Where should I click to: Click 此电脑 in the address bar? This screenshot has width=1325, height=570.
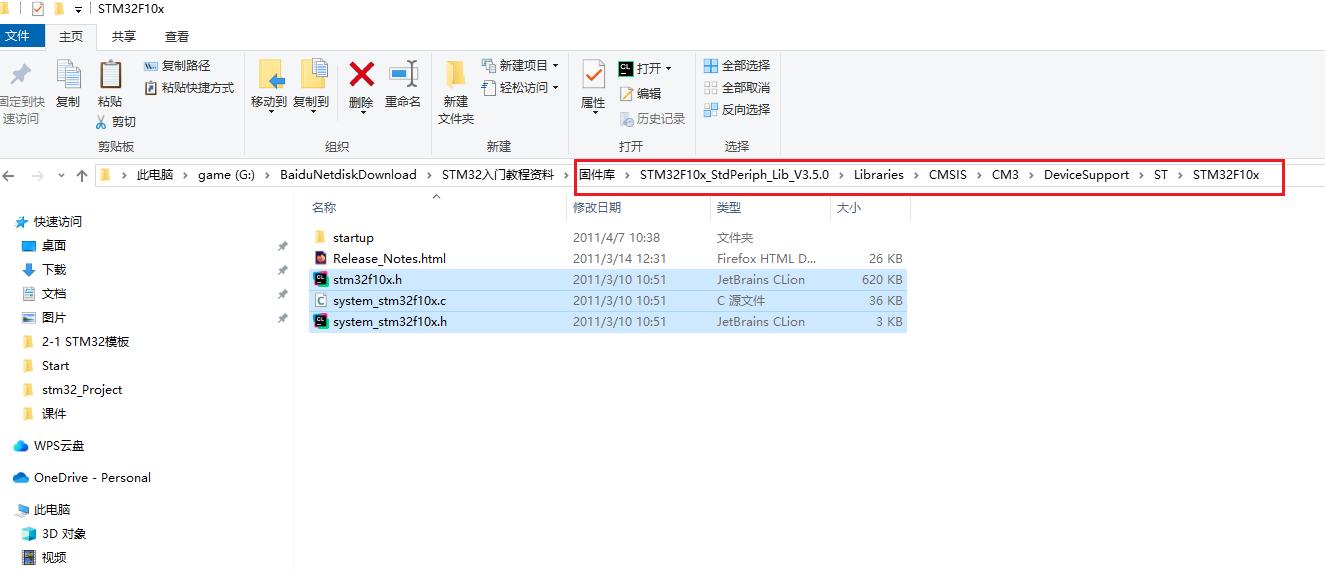click(x=155, y=175)
